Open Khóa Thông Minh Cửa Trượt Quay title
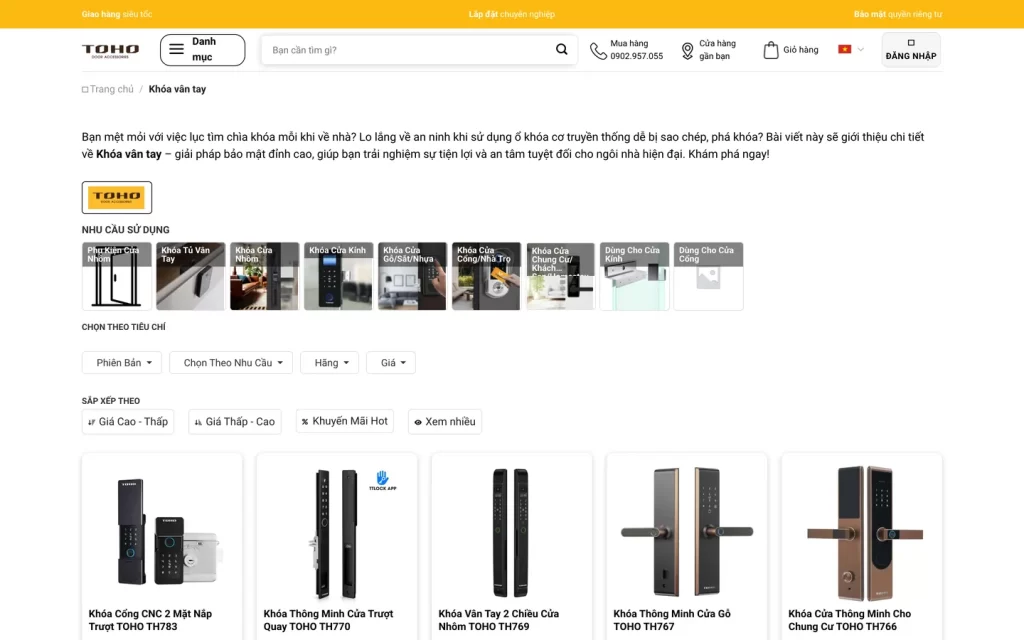Viewport: 1024px width, 640px height. (328, 620)
